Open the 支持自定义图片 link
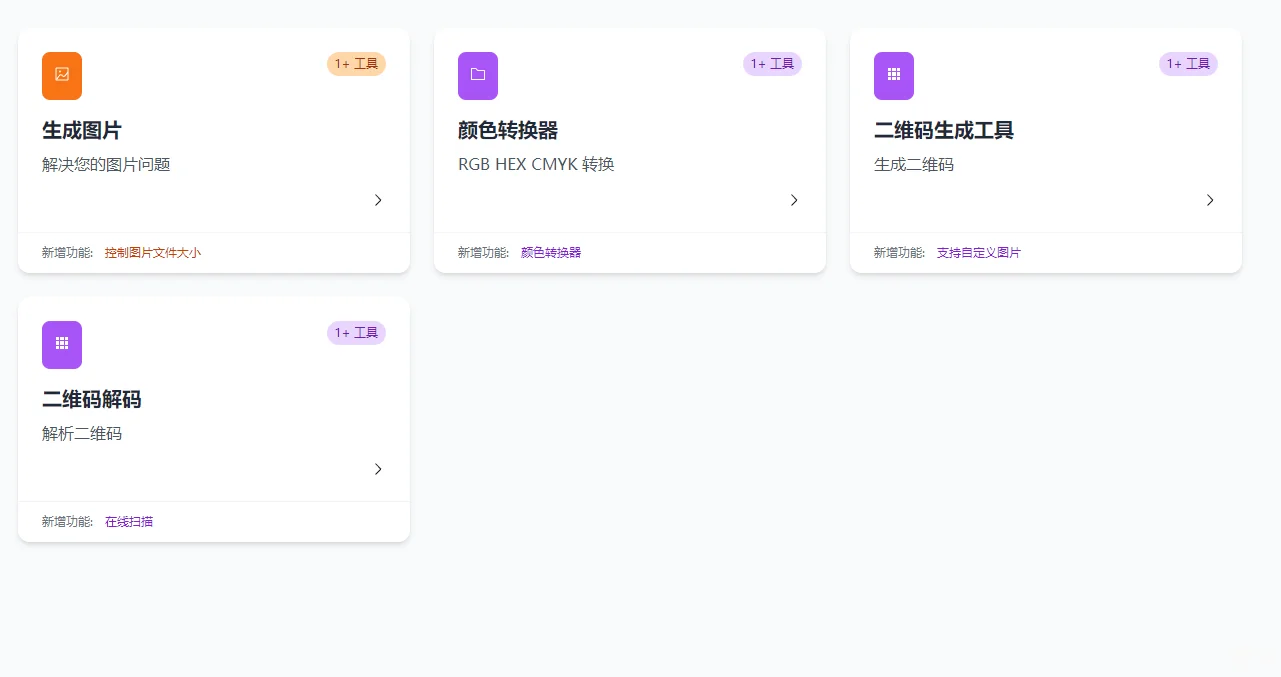The height and width of the screenshot is (677, 1281). tap(979, 252)
